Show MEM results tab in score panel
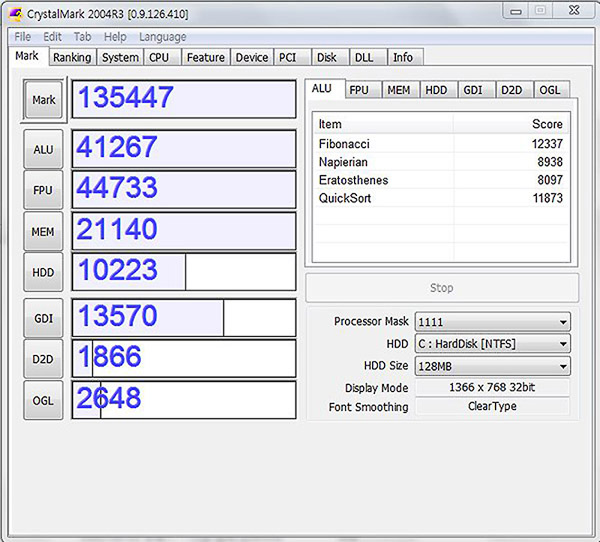This screenshot has height=542, width=600. coord(399,90)
